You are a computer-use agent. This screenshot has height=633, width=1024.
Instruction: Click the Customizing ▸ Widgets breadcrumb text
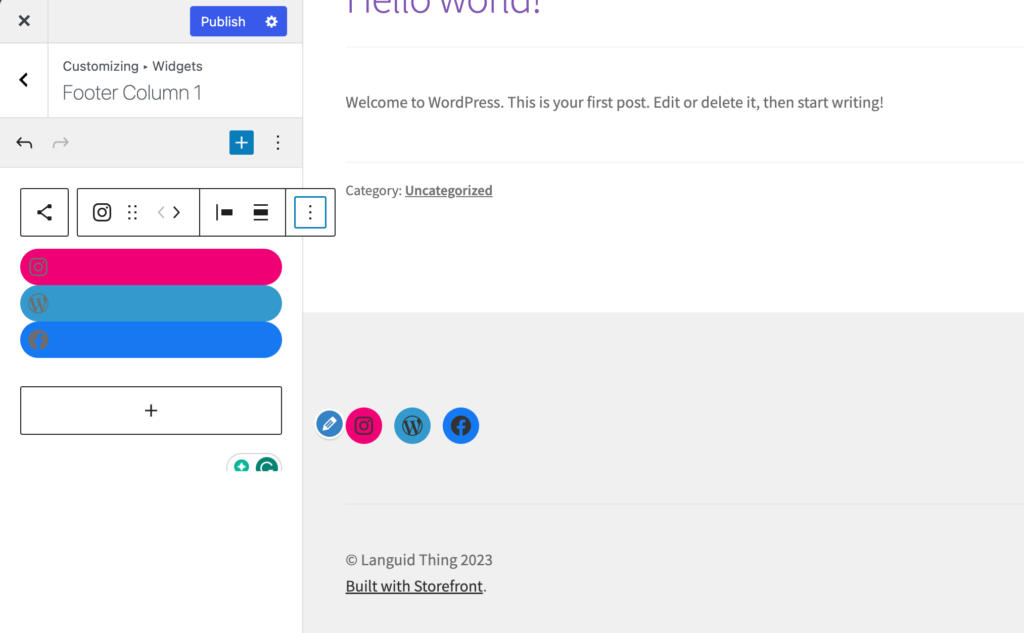point(133,66)
